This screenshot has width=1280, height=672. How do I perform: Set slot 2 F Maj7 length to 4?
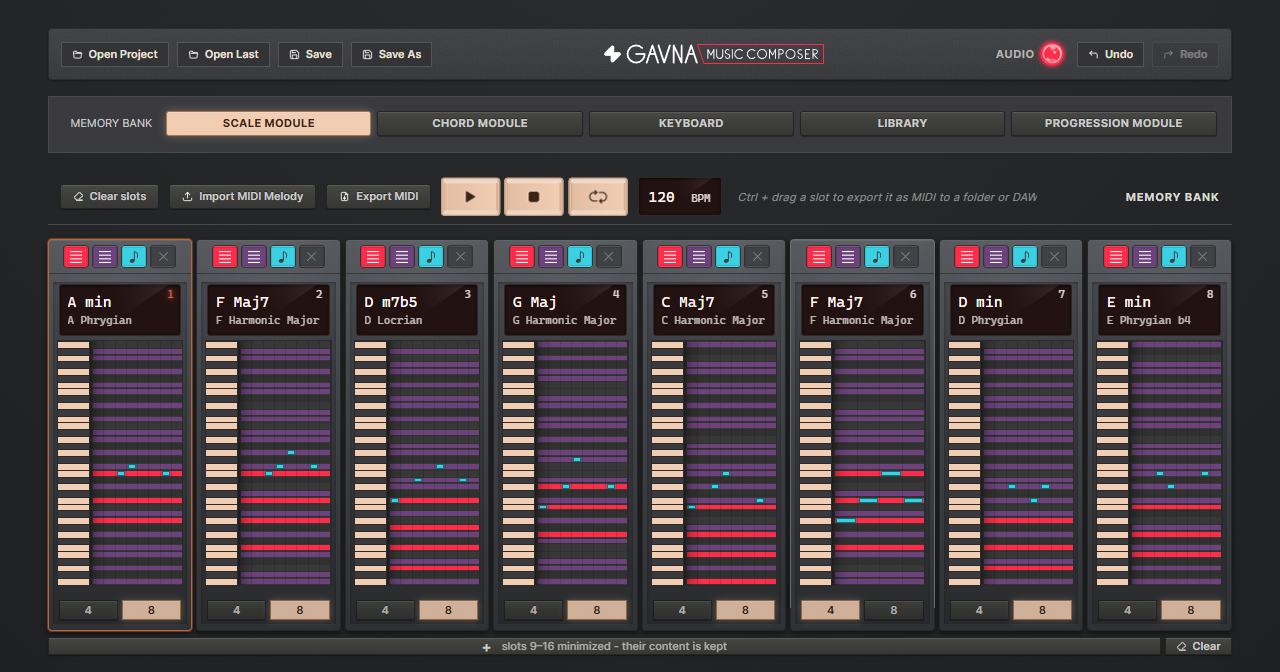coord(237,610)
